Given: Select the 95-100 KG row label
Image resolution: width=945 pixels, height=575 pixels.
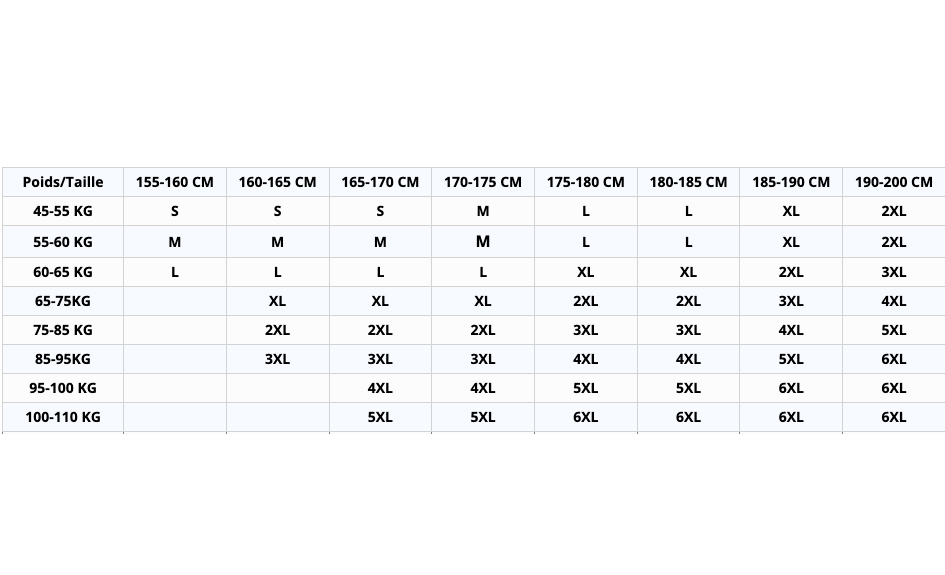Looking at the screenshot, I should click(x=63, y=388).
